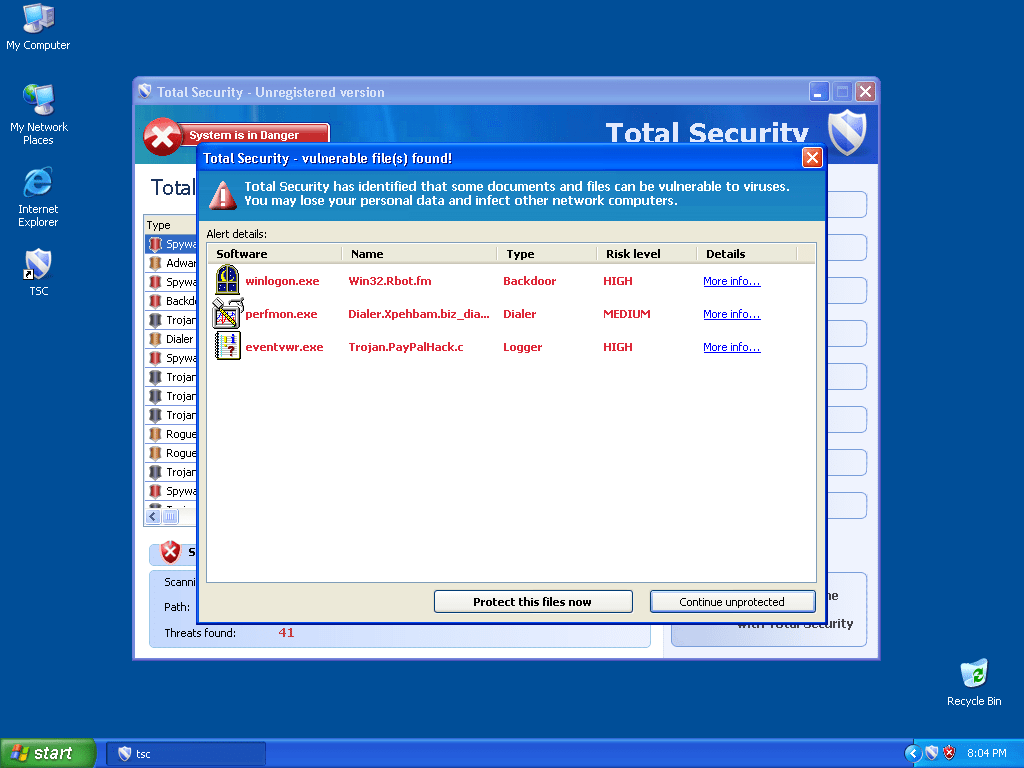Close the vulnerable files found dialog
1024x768 pixels.
click(x=812, y=157)
